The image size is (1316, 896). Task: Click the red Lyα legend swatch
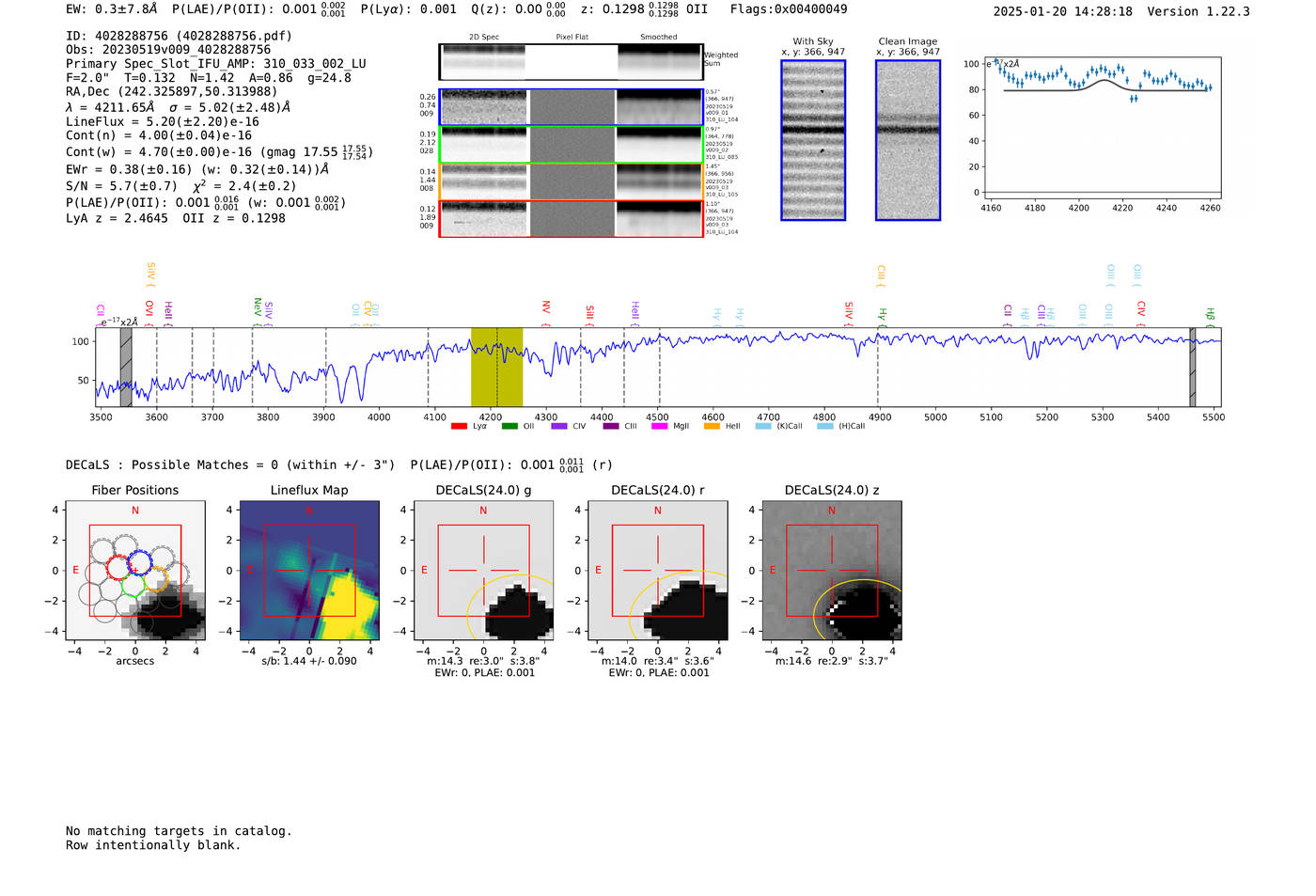pyautogui.click(x=459, y=426)
